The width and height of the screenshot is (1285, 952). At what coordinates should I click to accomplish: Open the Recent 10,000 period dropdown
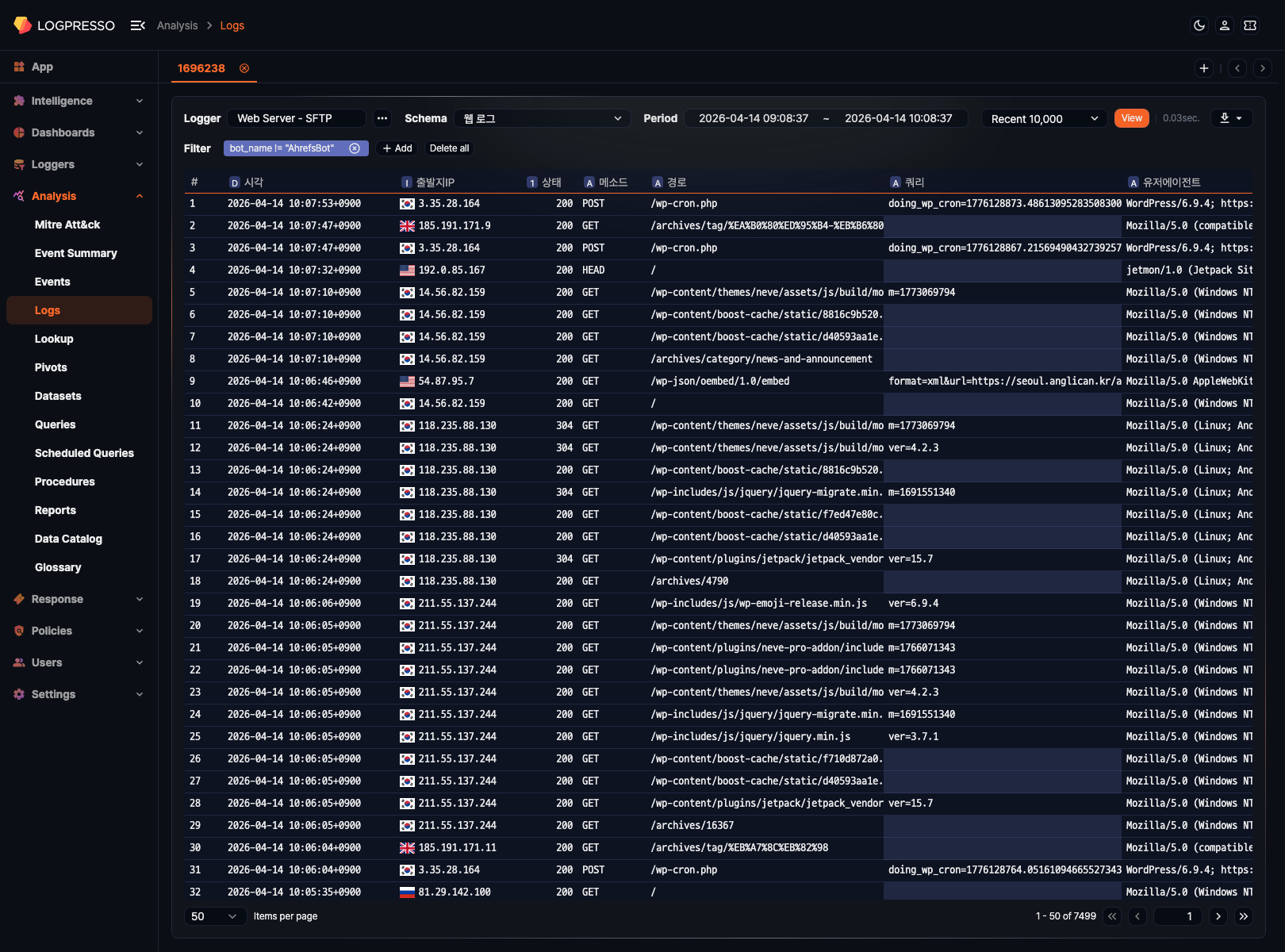point(1043,117)
